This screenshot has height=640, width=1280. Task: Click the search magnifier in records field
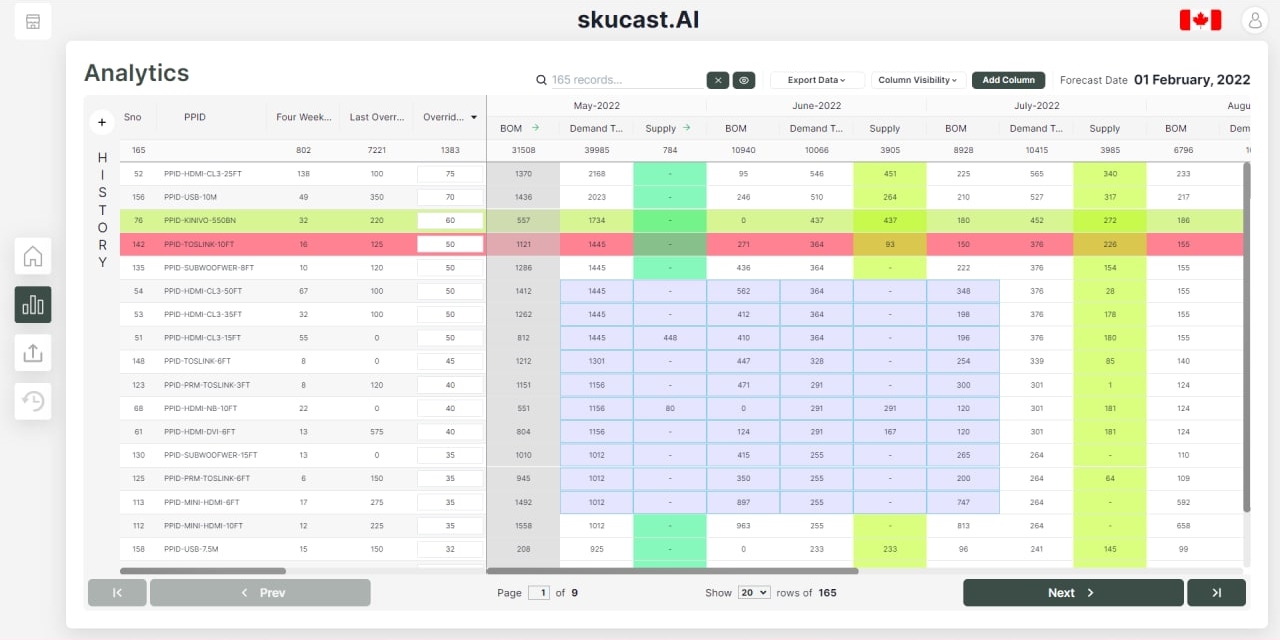(x=541, y=79)
